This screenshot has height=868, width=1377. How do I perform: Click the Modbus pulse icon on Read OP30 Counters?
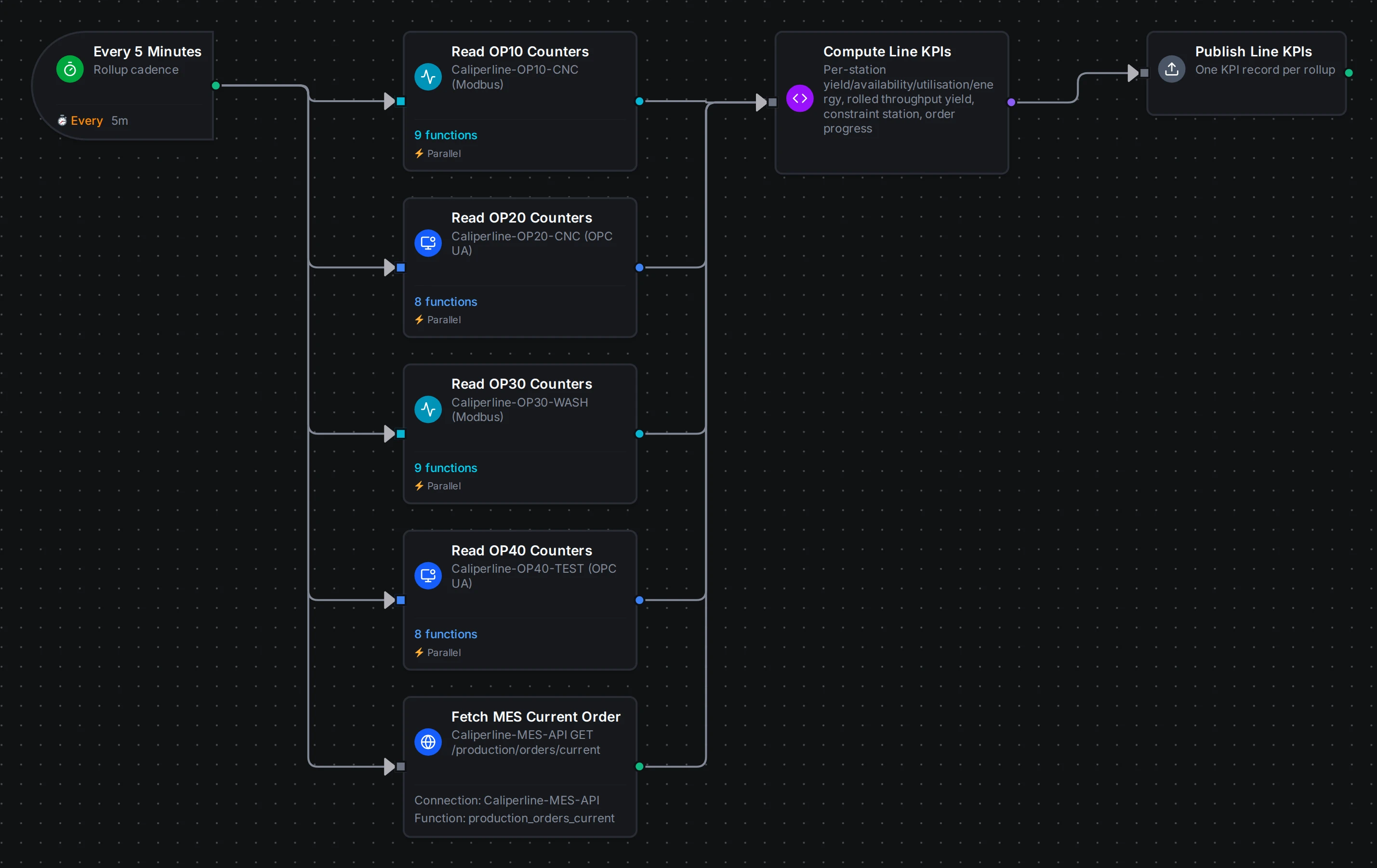coord(428,409)
